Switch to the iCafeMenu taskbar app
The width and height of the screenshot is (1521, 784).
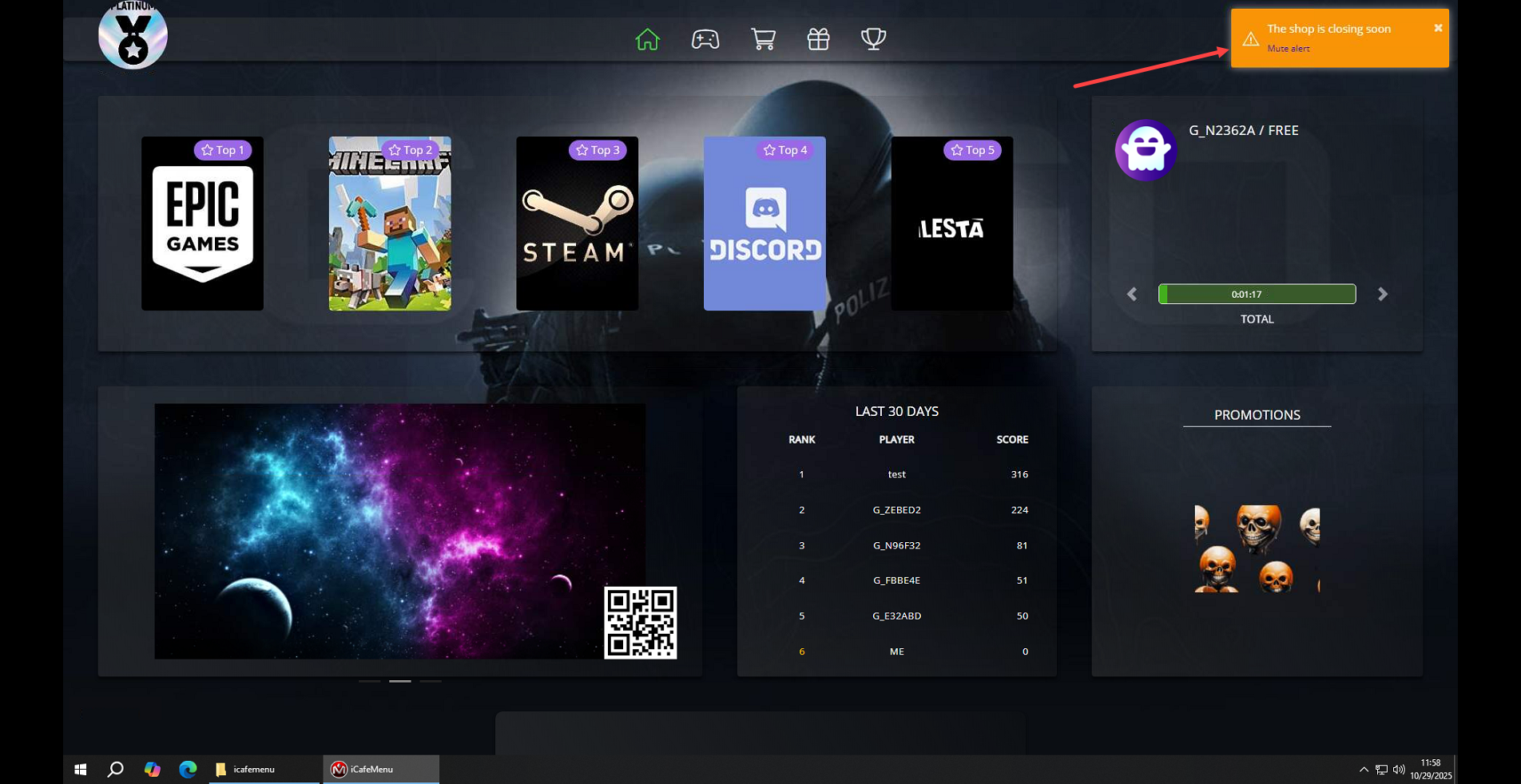pyautogui.click(x=381, y=770)
